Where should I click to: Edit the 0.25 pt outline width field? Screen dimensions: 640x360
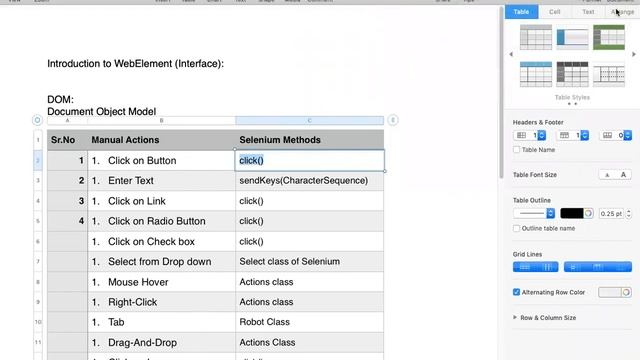pyautogui.click(x=611, y=213)
